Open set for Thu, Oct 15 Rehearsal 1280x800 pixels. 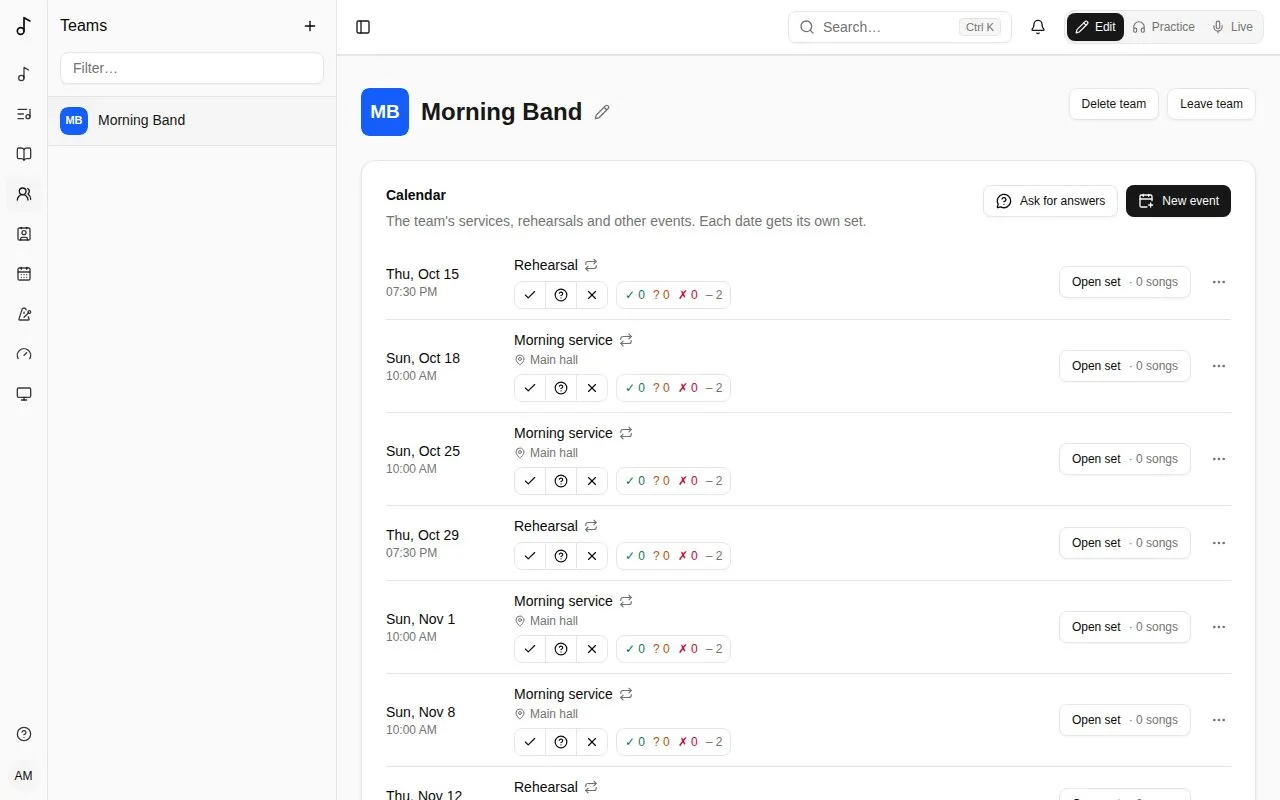(1125, 282)
